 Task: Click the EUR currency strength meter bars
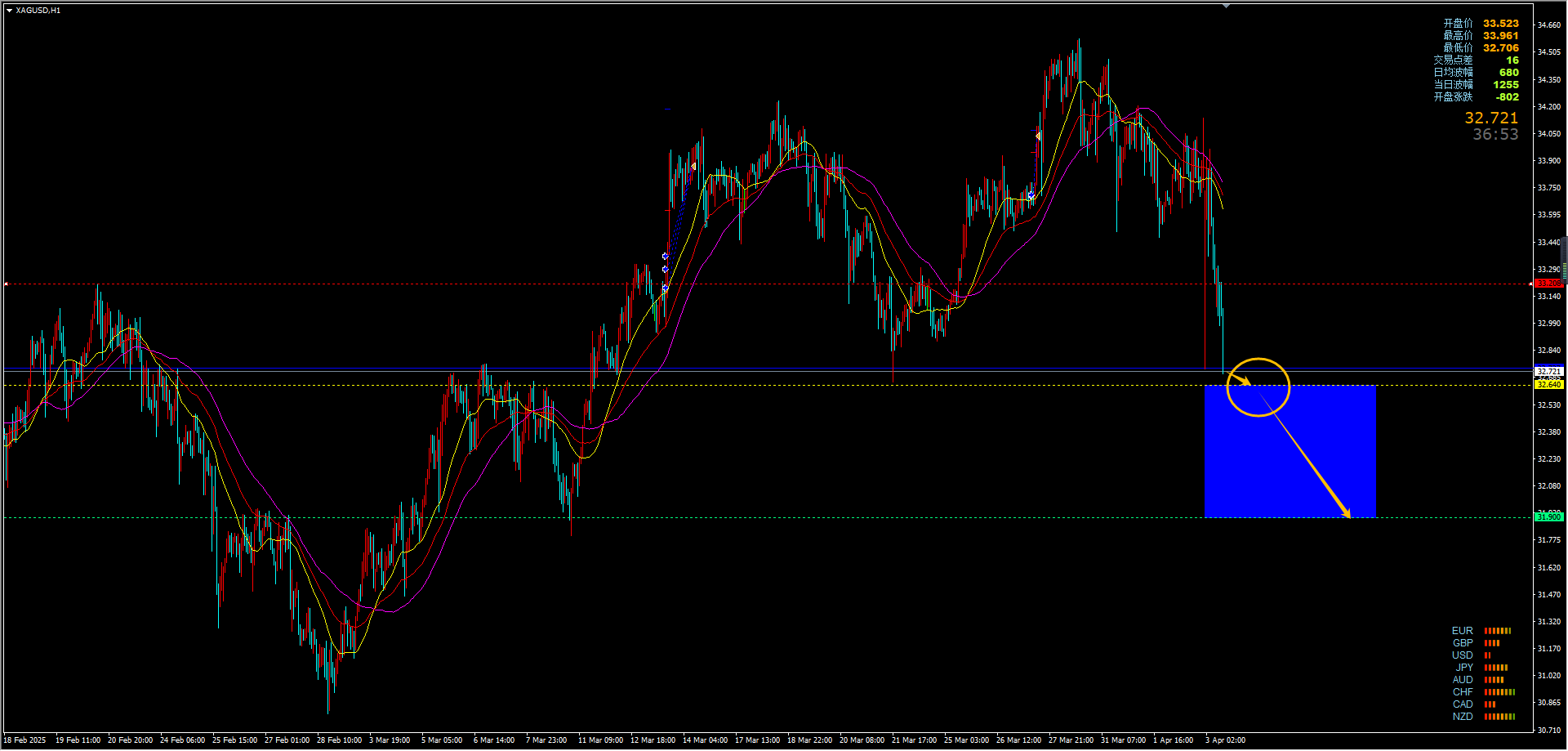point(1498,631)
